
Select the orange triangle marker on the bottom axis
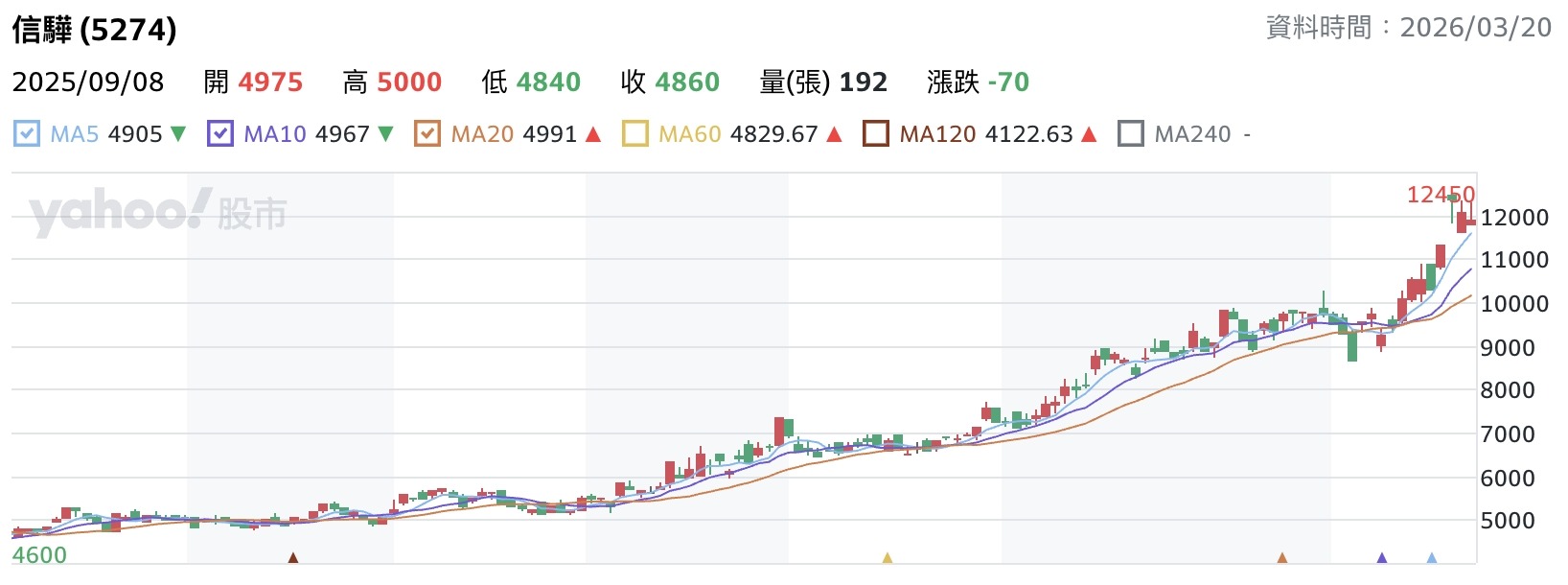point(1282,557)
